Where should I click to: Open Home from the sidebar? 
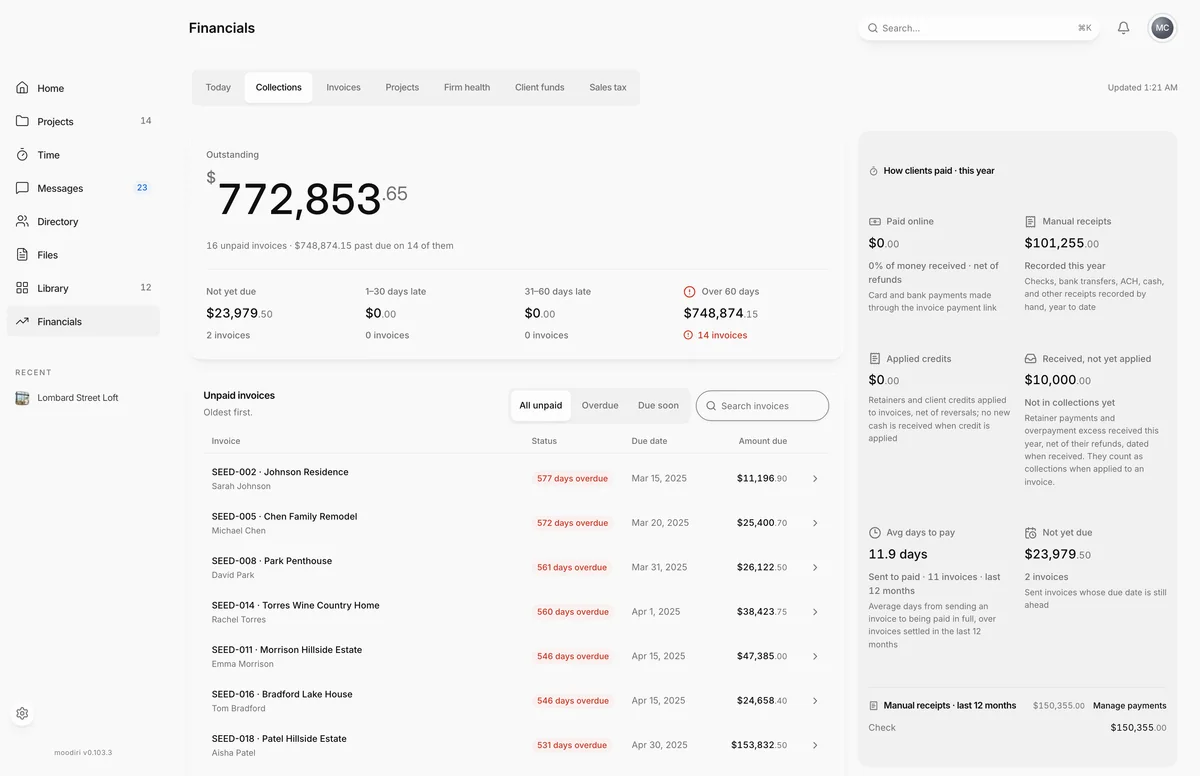click(x=83, y=88)
